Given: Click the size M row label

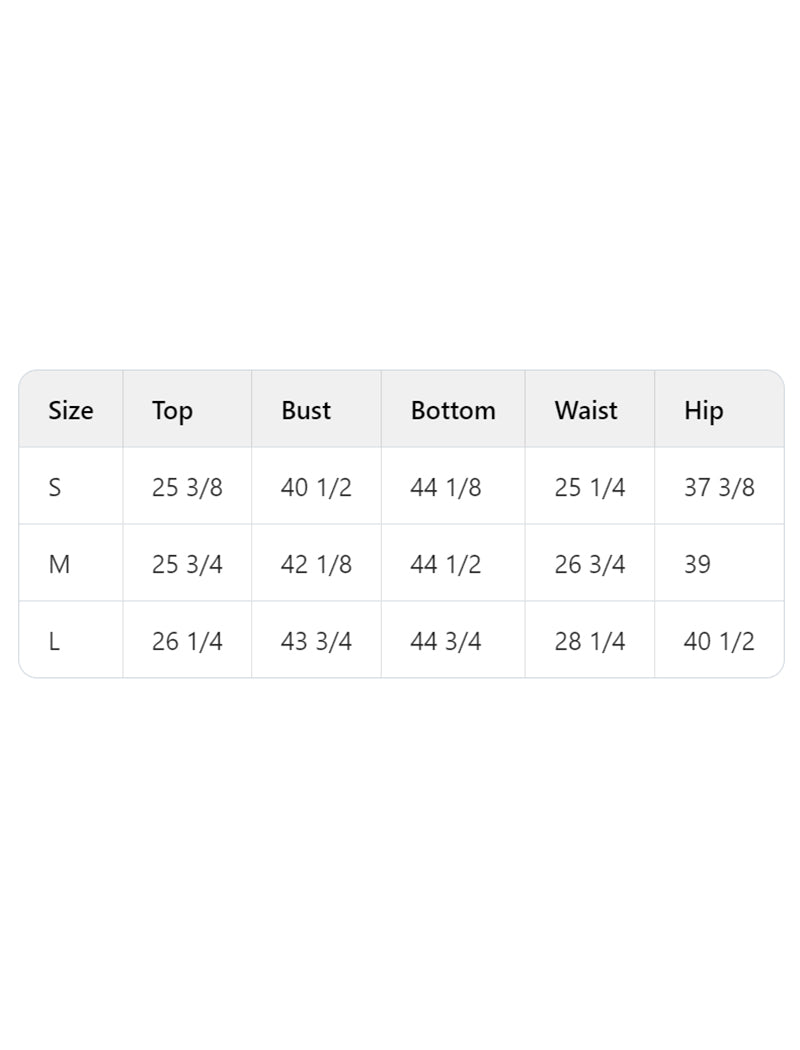Looking at the screenshot, I should [x=59, y=564].
